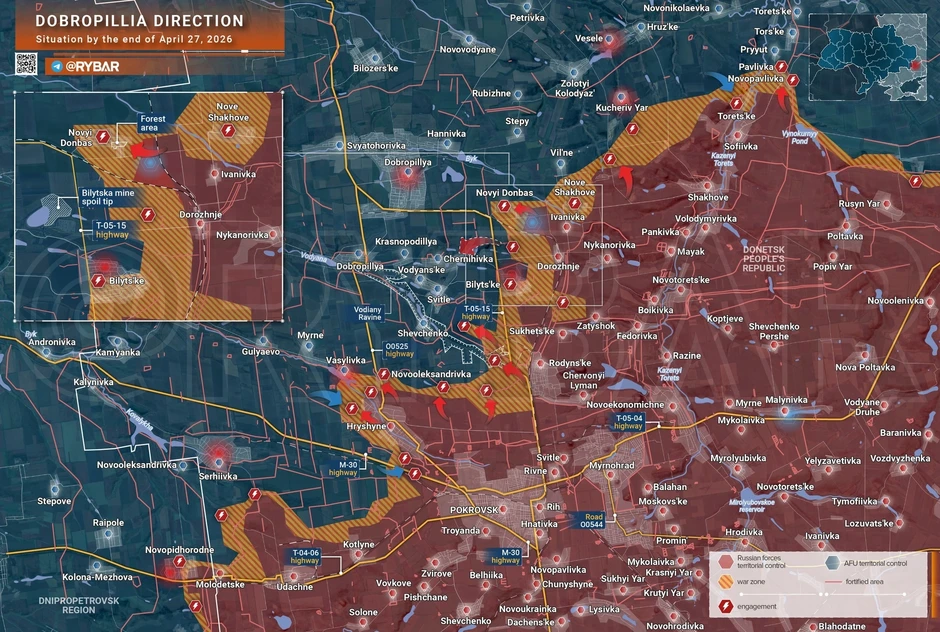Click the Myrnohrad city label
Viewport: 940px width, 632px height.
point(611,466)
